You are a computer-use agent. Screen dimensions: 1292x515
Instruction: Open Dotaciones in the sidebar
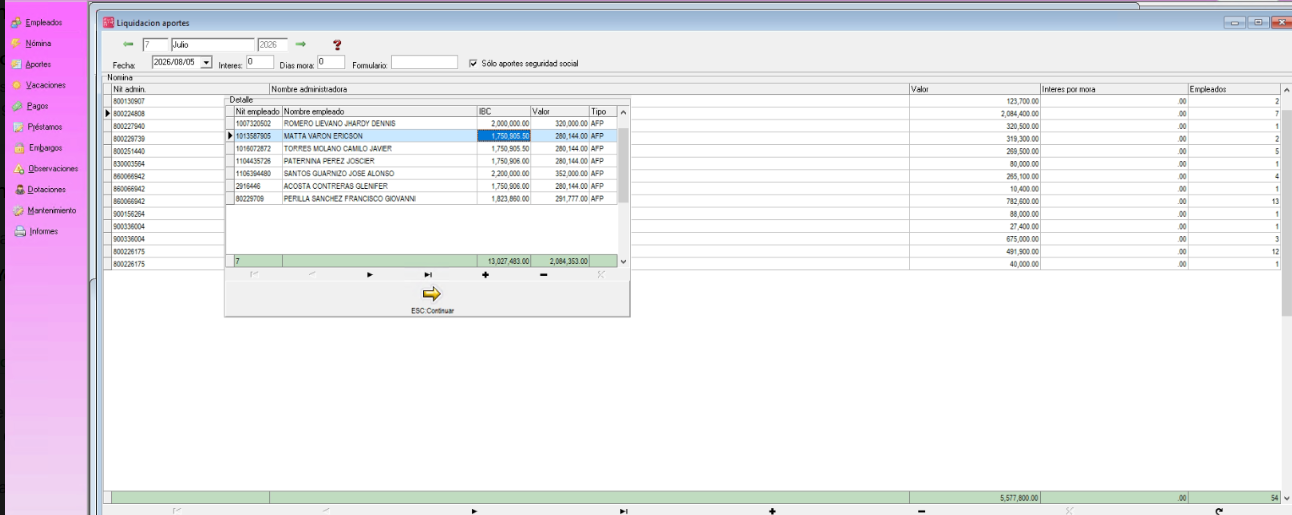tap(39, 190)
